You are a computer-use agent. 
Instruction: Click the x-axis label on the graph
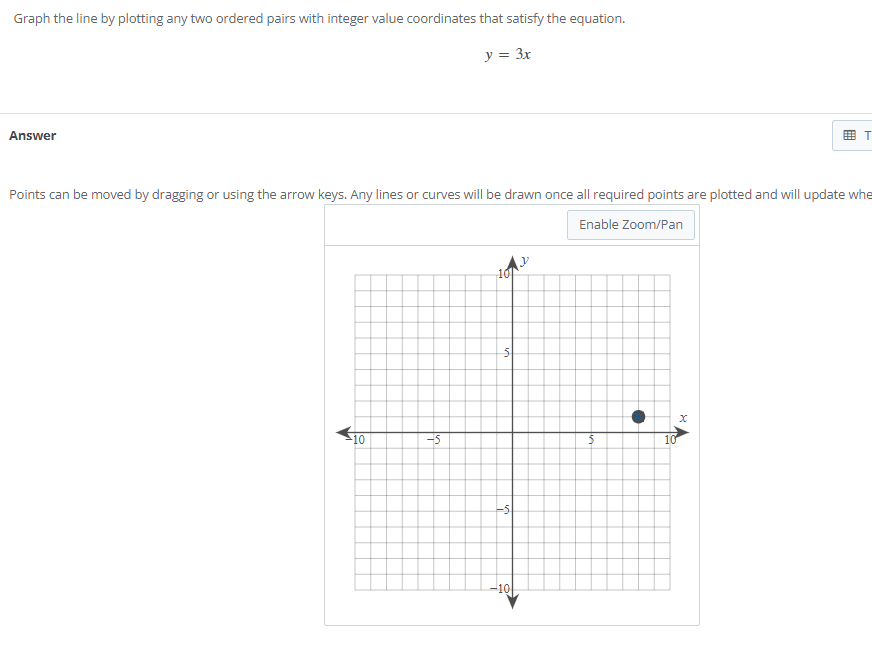681,417
